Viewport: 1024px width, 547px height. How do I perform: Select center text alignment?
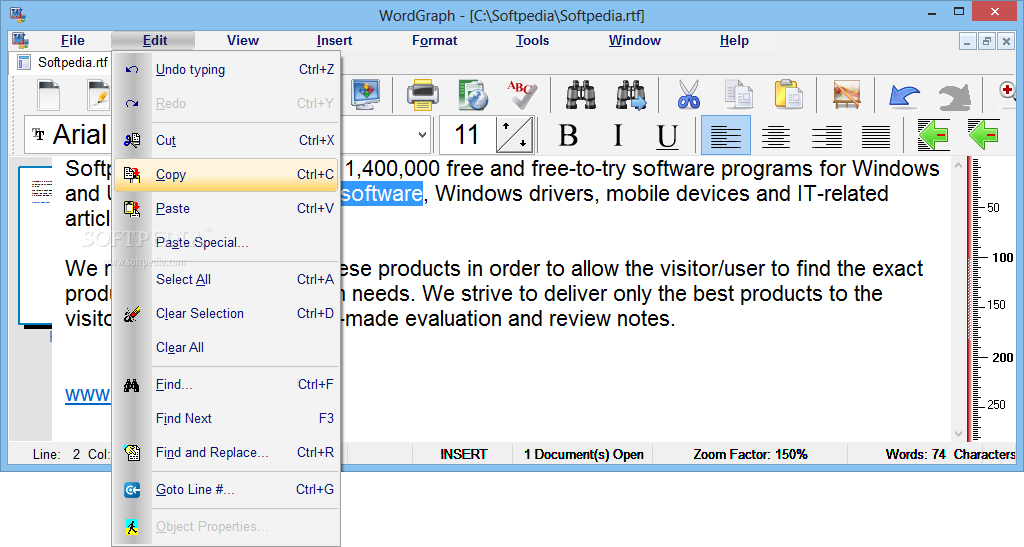(x=776, y=136)
